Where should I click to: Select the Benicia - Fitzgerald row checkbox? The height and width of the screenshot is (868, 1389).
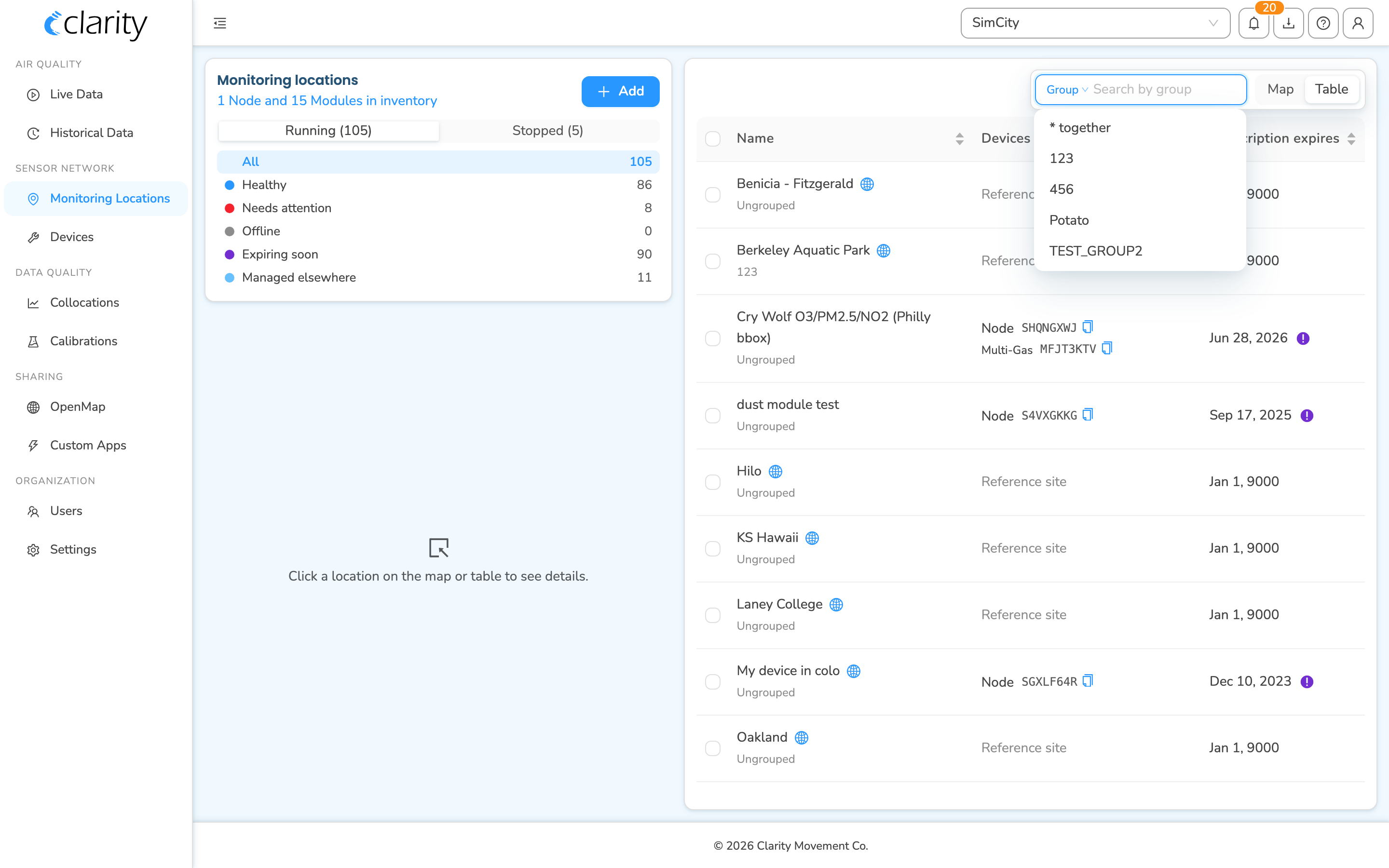point(713,195)
